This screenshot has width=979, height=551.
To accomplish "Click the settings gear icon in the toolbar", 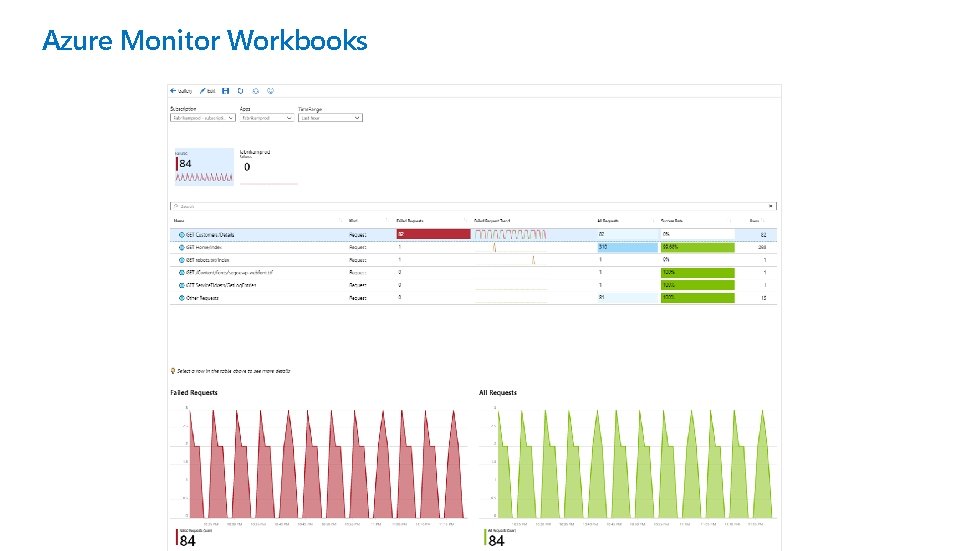I will pyautogui.click(x=255, y=91).
